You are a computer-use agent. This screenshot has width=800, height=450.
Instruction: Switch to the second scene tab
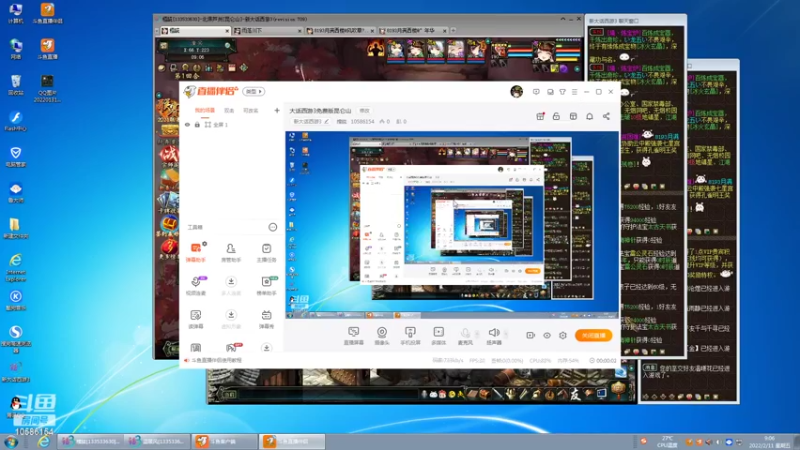tap(229, 110)
